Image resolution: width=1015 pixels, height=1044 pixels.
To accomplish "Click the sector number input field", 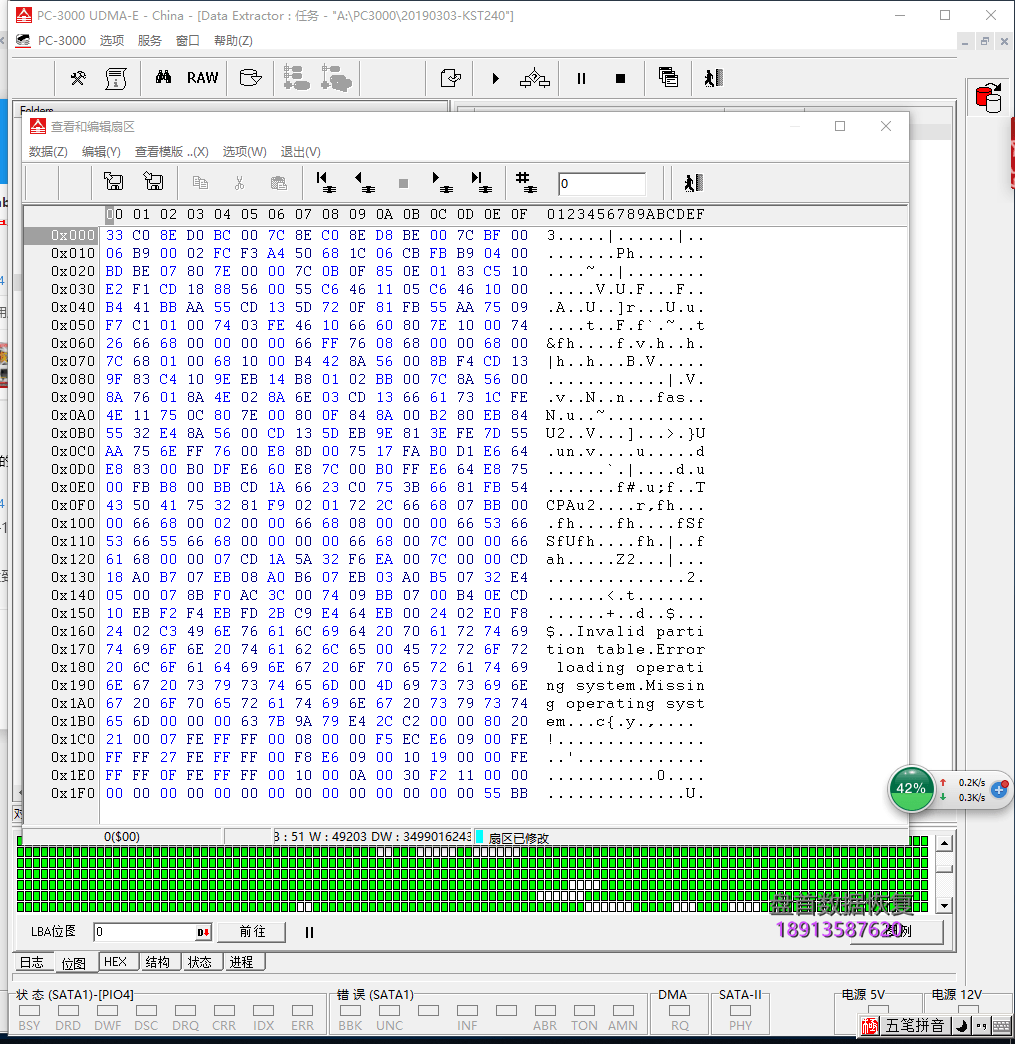I will click(602, 184).
